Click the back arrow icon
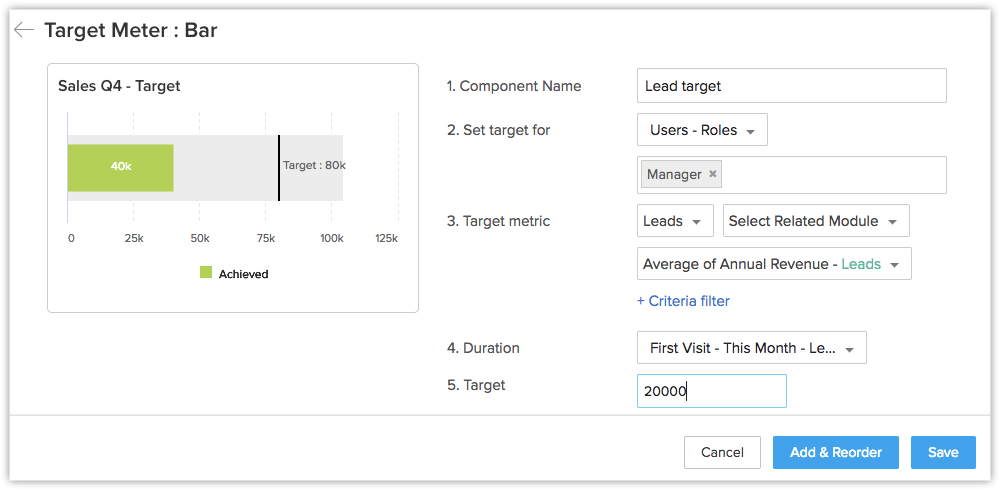The height and width of the screenshot is (490, 1000). [23, 30]
